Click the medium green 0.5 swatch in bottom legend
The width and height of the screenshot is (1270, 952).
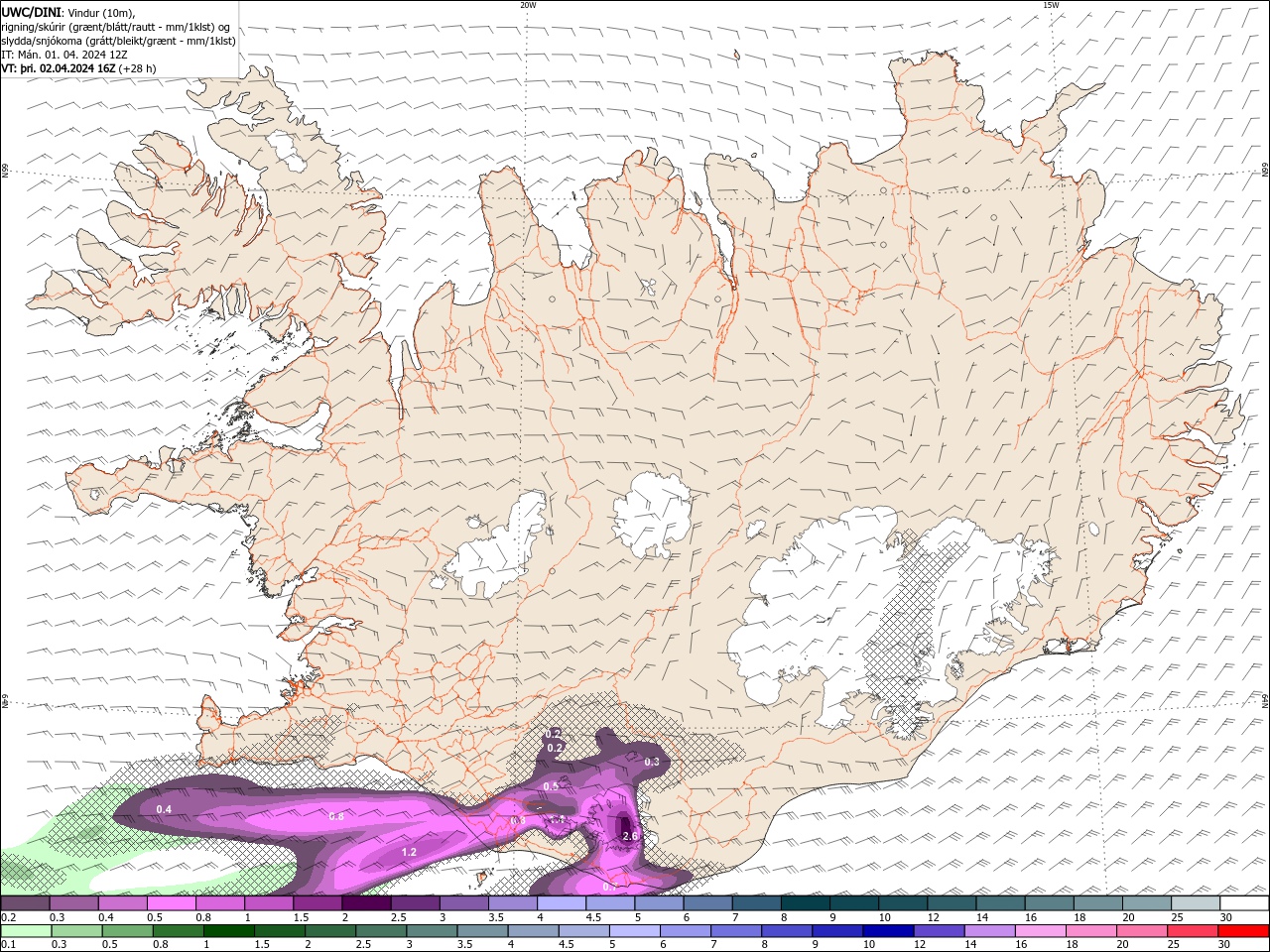127,931
